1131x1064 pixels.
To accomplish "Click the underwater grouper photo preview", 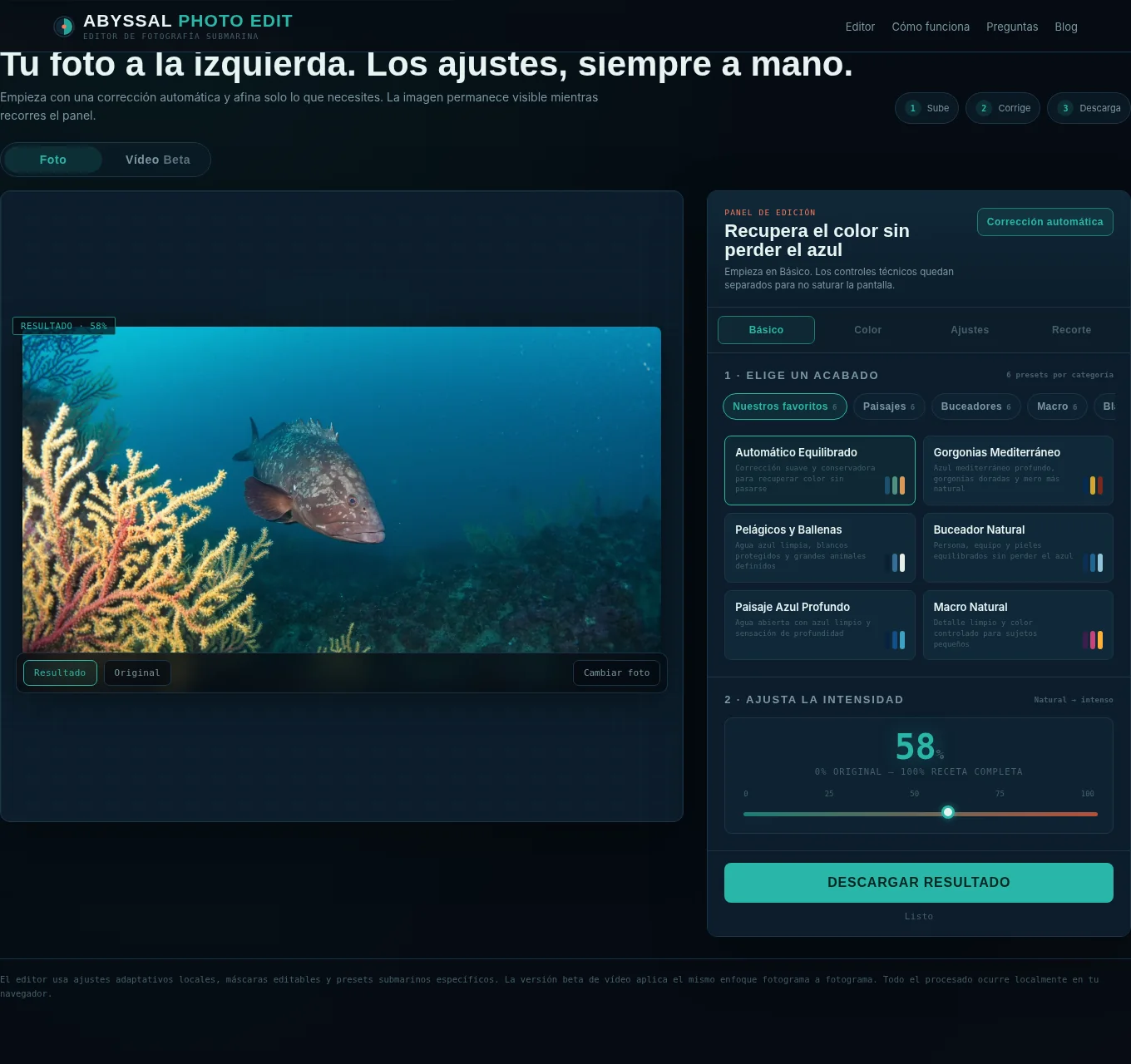I will pos(342,490).
